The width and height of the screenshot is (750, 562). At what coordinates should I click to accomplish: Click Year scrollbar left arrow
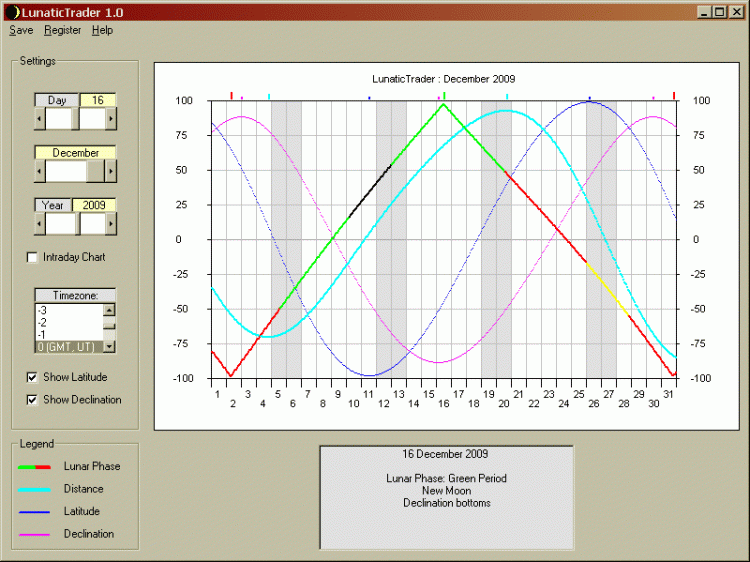(39, 224)
